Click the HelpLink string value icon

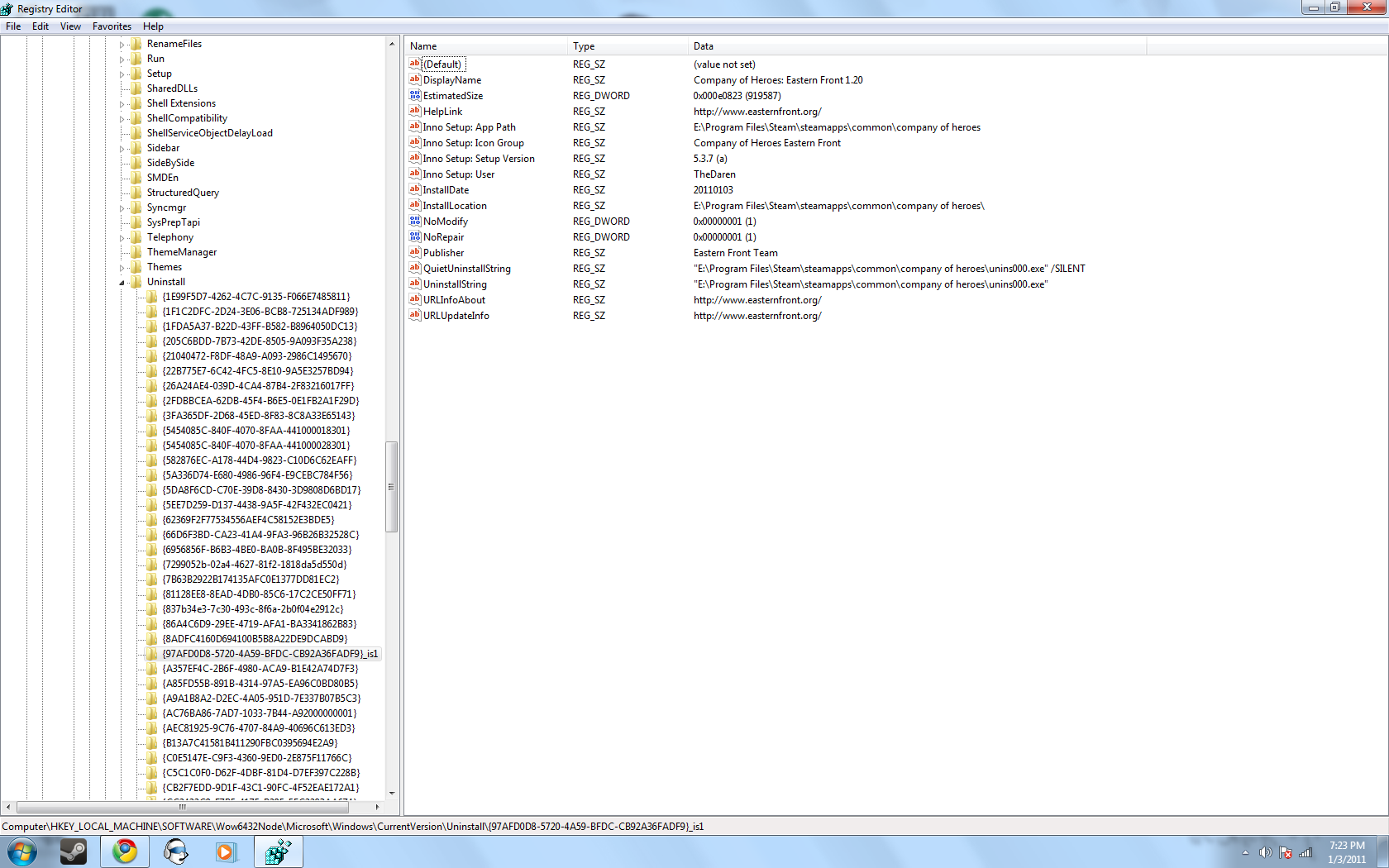pos(415,111)
